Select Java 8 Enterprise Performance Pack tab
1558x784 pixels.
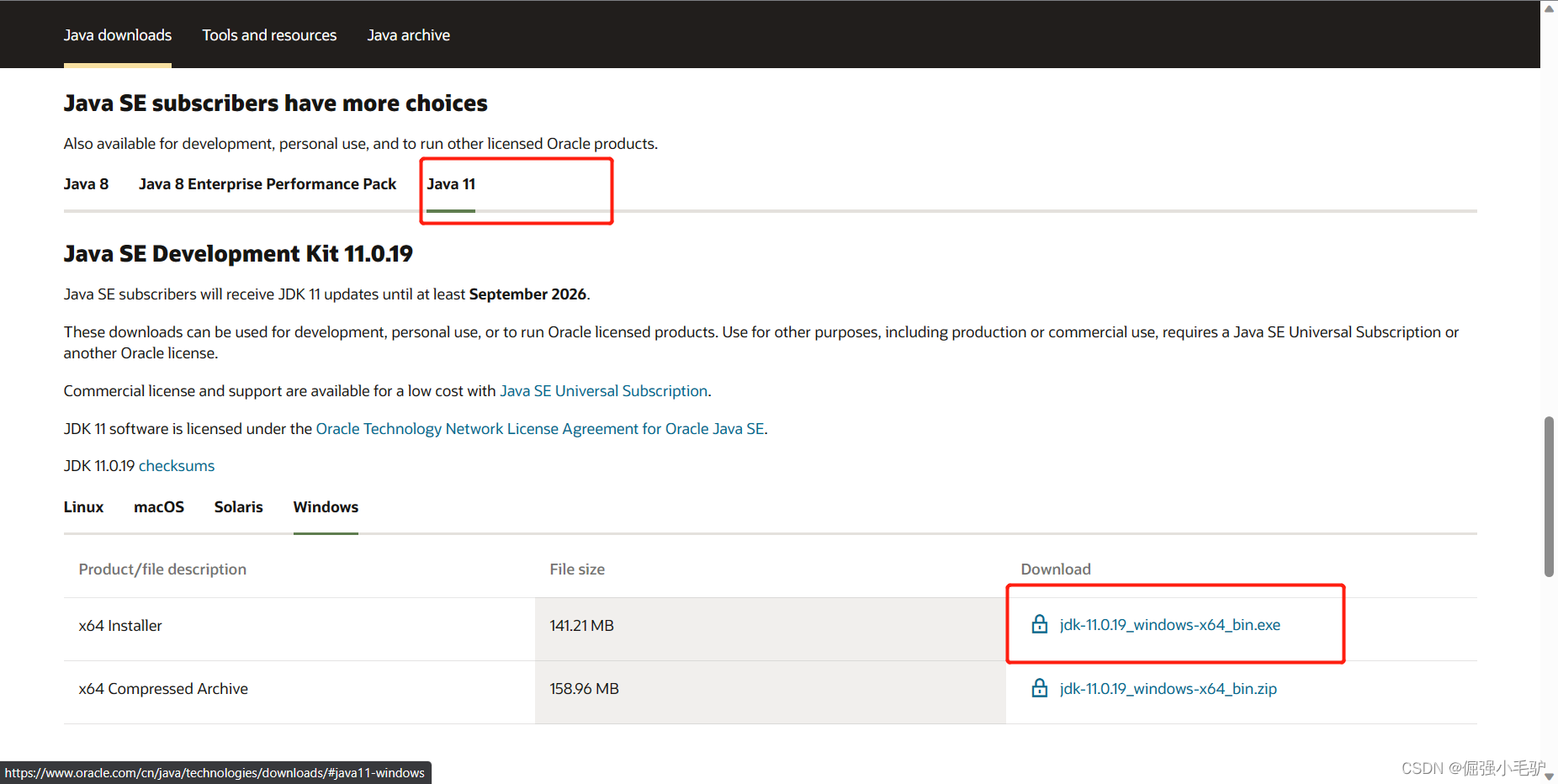coord(268,184)
